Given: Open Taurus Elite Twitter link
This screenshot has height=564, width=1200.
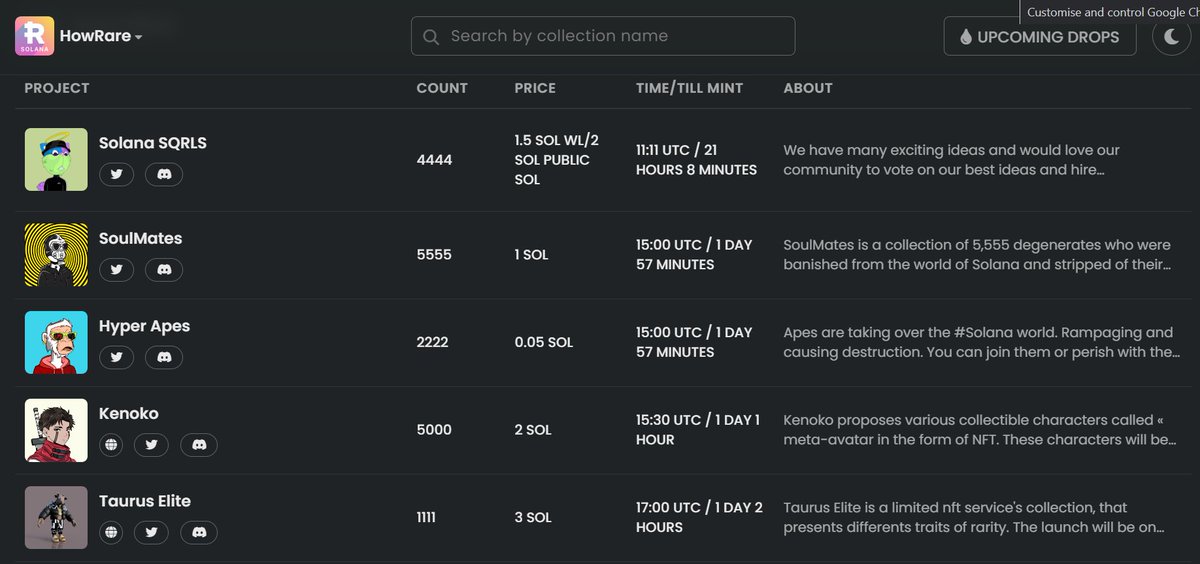Looking at the screenshot, I should 152,532.
